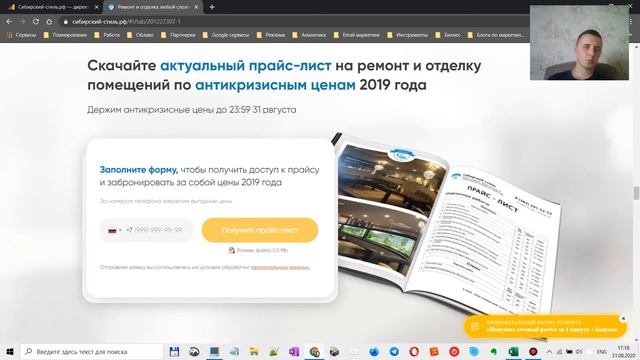Switch the ENG keyboard language indicator
Screen dimensions: 640x360
(x=601, y=351)
